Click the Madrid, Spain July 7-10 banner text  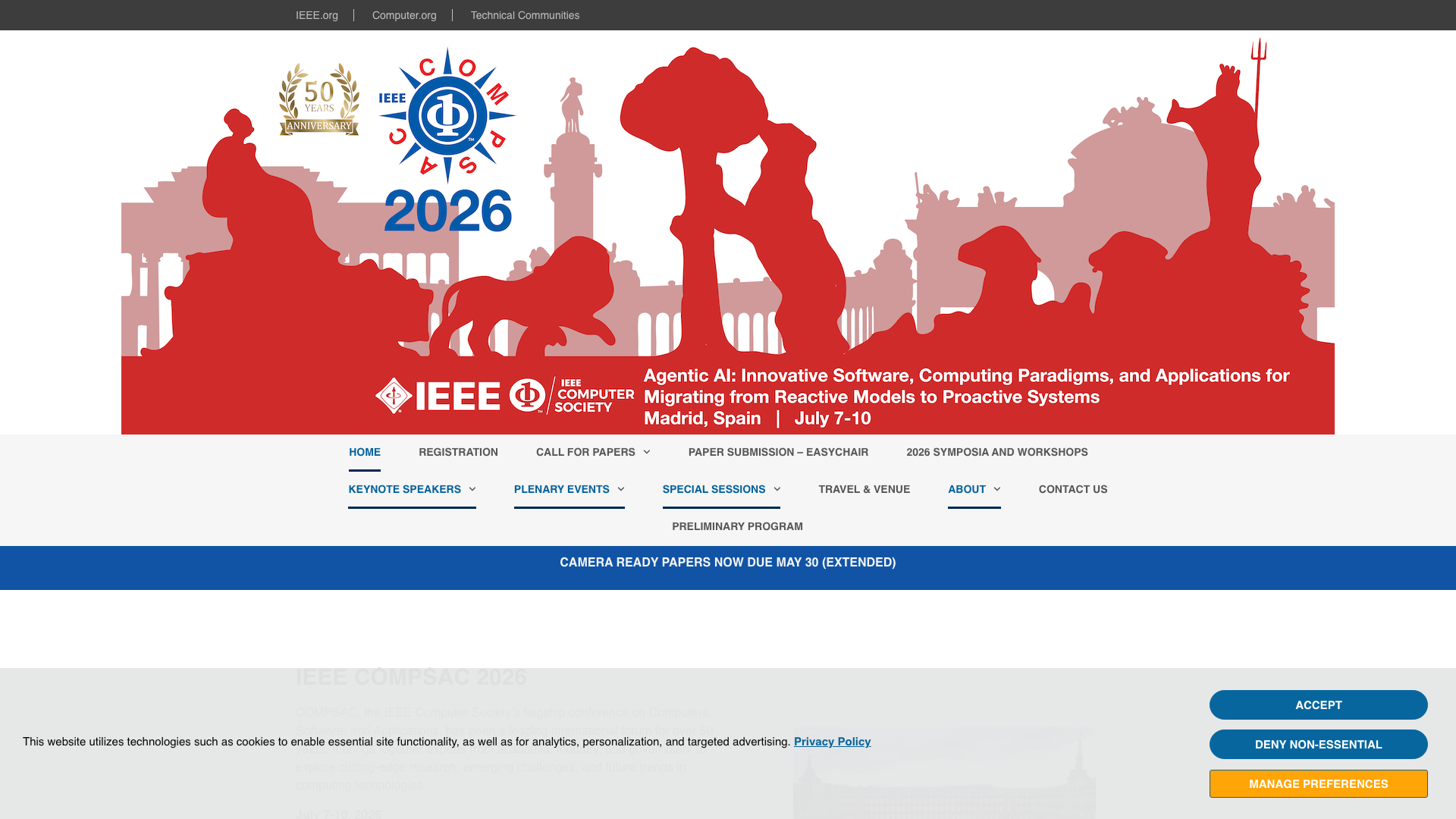[757, 419]
